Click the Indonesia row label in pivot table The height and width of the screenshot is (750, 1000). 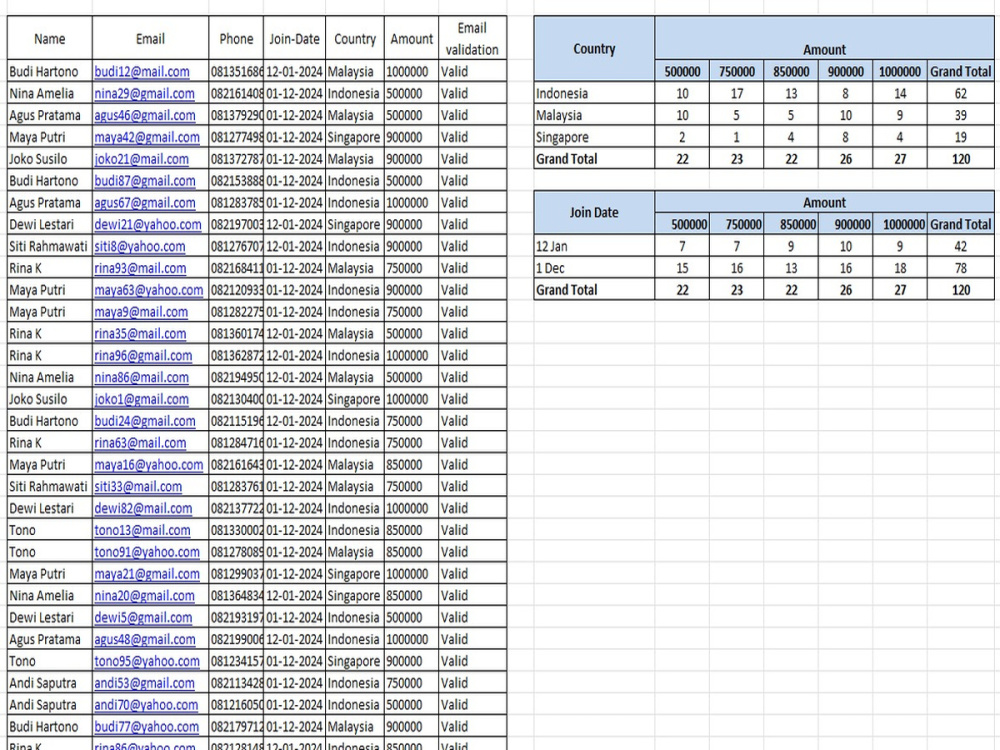click(594, 93)
